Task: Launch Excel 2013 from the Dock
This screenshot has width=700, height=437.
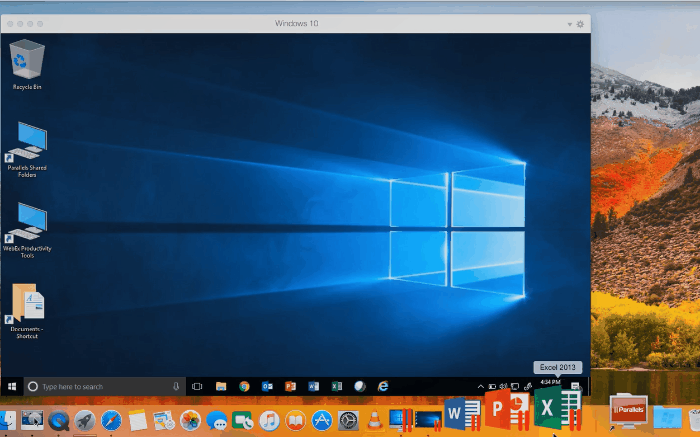Action: tap(558, 408)
